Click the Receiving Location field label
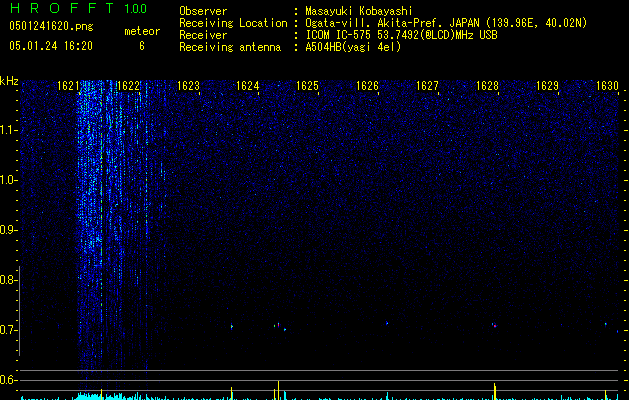The width and height of the screenshot is (629, 400). click(233, 23)
